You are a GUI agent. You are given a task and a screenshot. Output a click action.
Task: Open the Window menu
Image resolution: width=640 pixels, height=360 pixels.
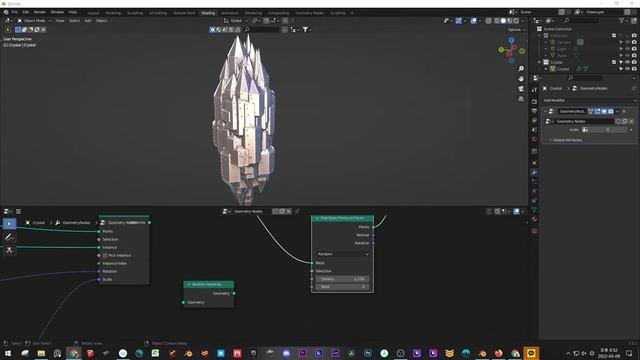[57, 12]
